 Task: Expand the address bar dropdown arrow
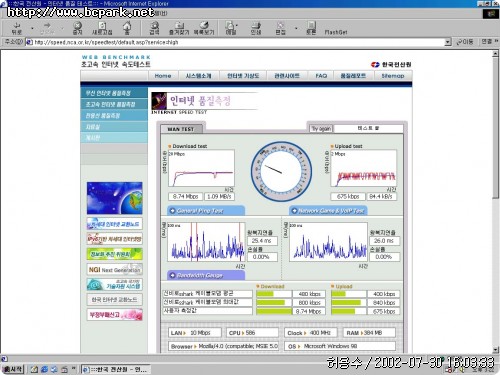coord(448,42)
